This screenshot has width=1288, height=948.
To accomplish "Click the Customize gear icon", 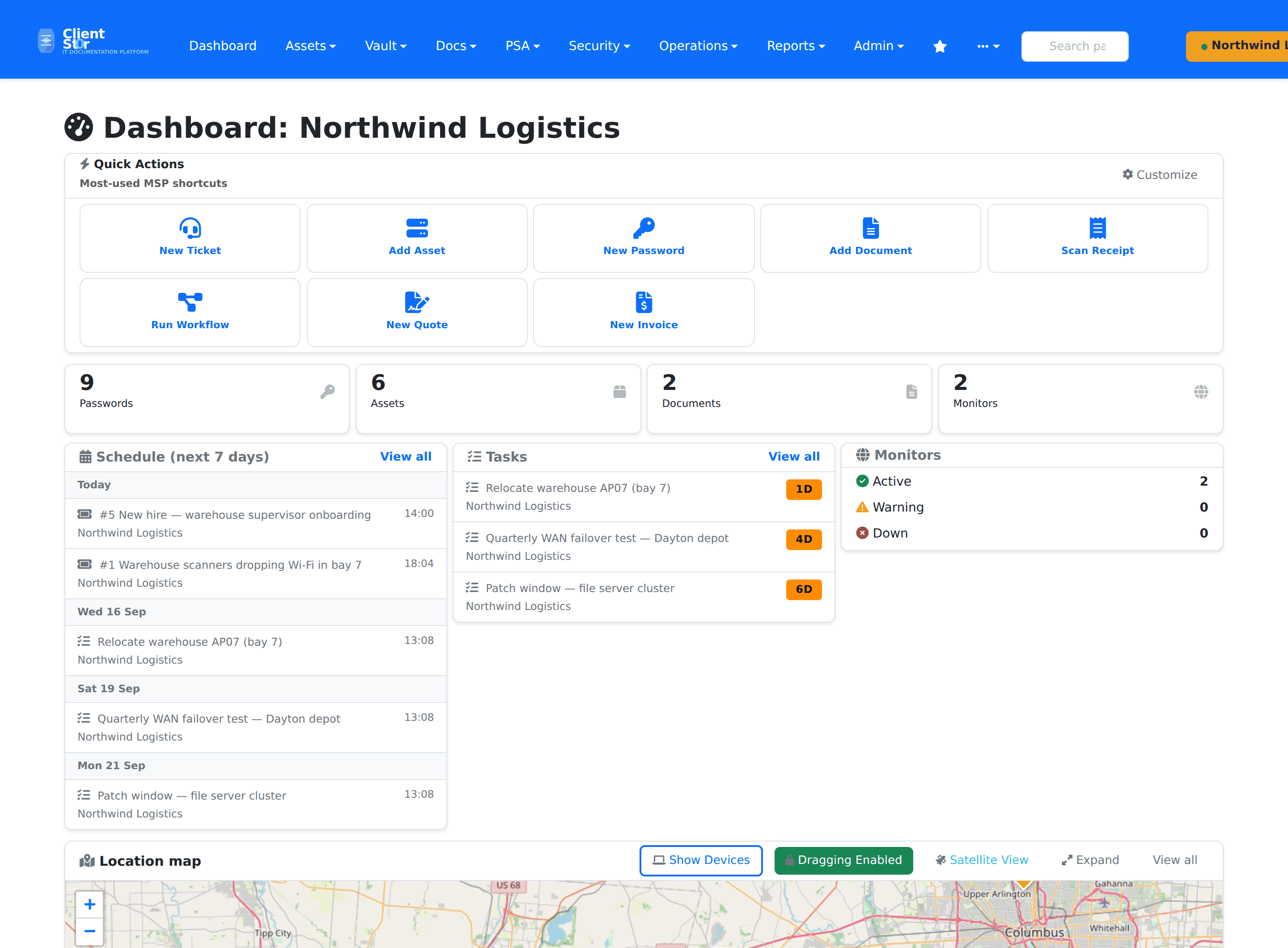I will 1127,174.
